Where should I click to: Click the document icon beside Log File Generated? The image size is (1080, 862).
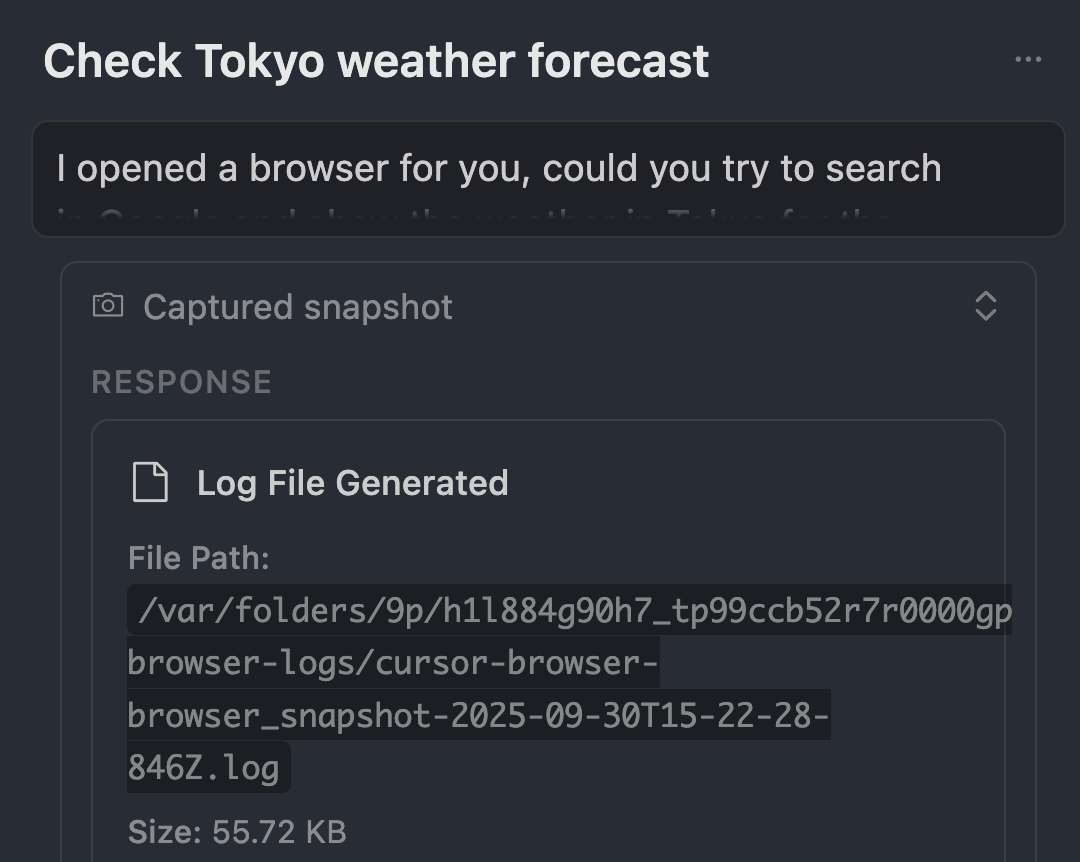pyautogui.click(x=151, y=483)
